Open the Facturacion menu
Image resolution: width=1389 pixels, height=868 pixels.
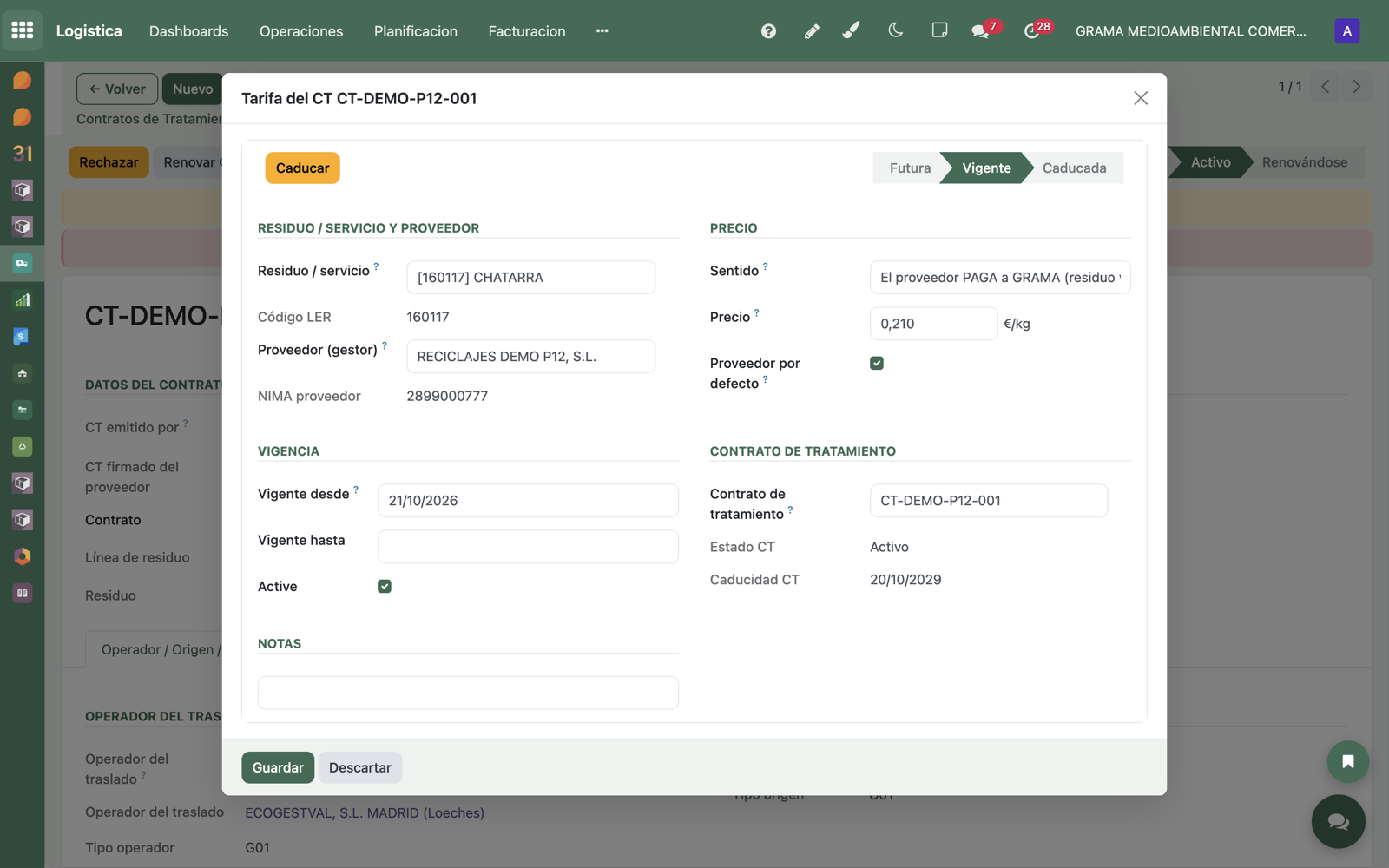coord(527,31)
